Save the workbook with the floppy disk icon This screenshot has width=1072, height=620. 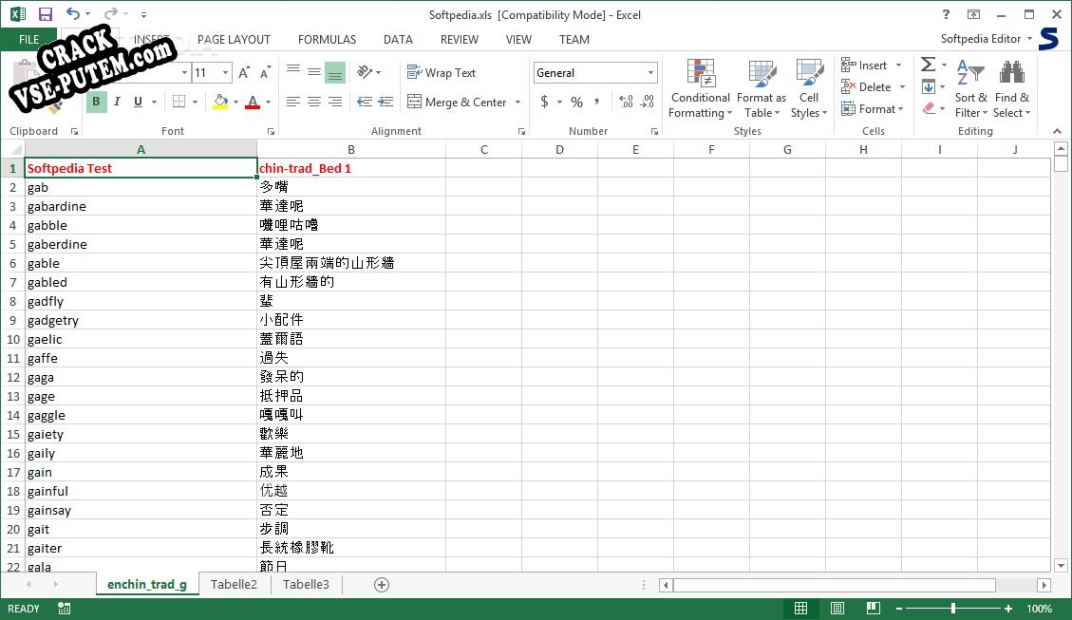click(45, 14)
